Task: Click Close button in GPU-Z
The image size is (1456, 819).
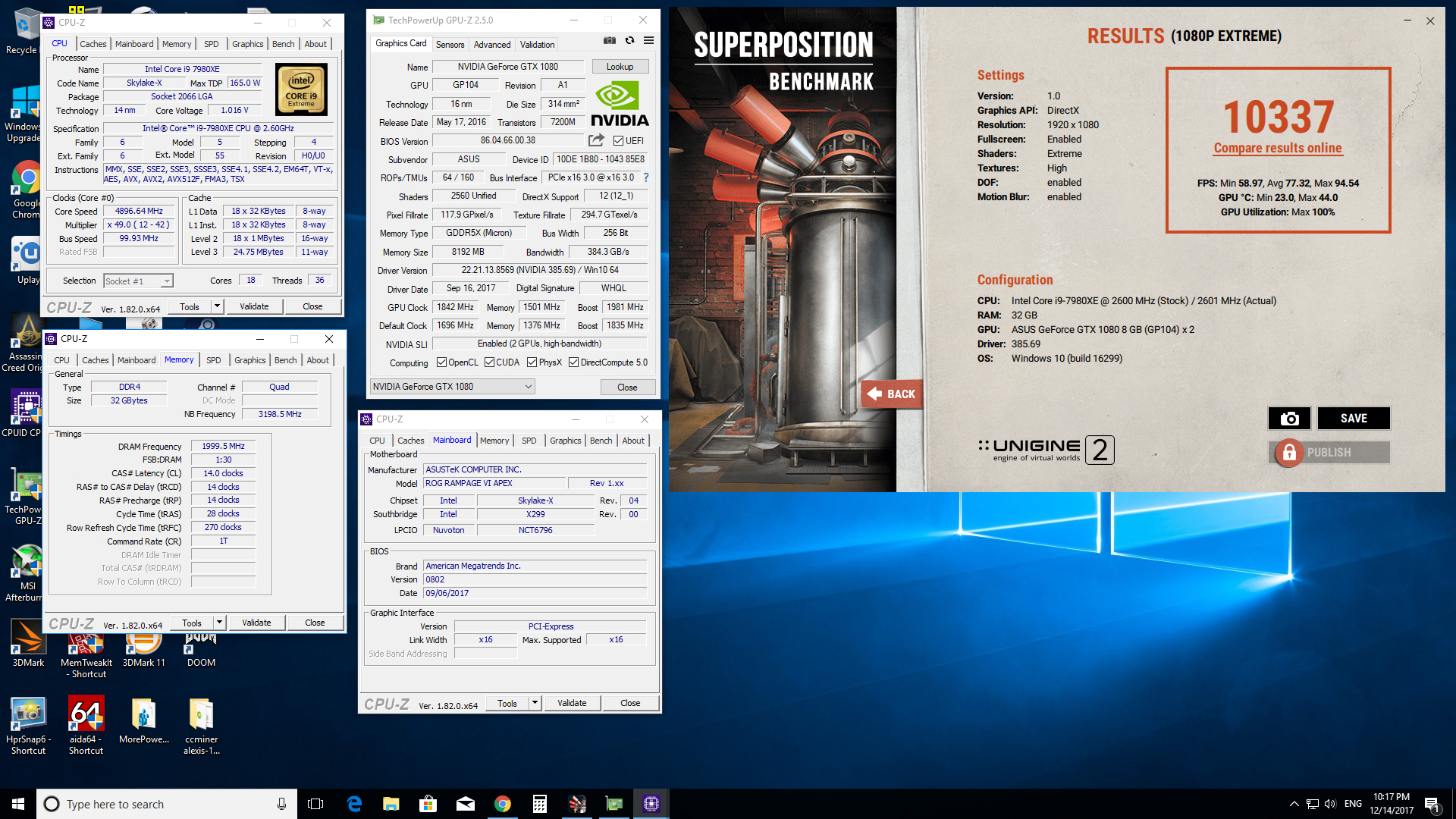Action: (627, 388)
